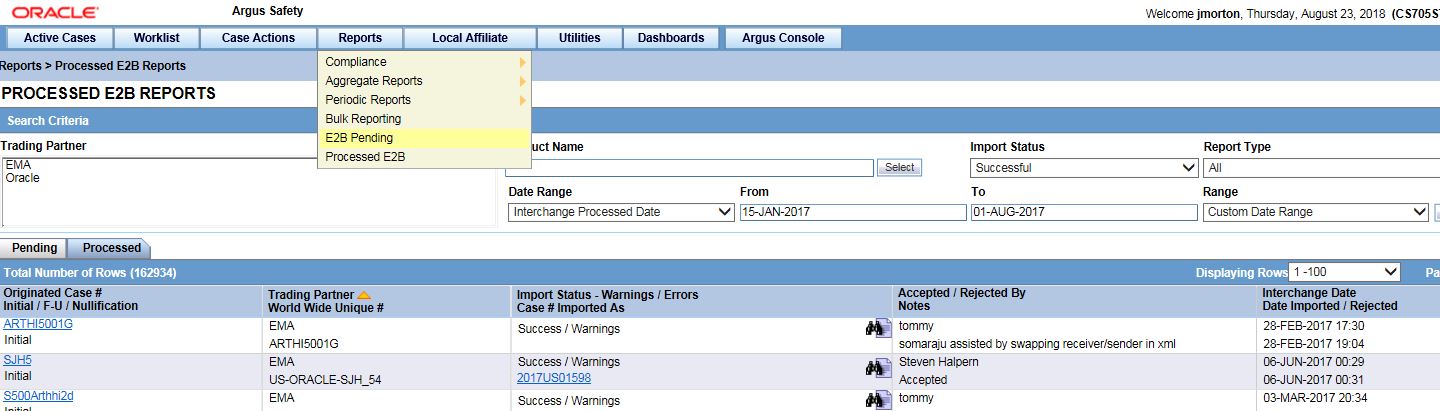Click the 28-FEB-2017 19:04 imported date
The height and width of the screenshot is (411, 1440).
point(1314,344)
